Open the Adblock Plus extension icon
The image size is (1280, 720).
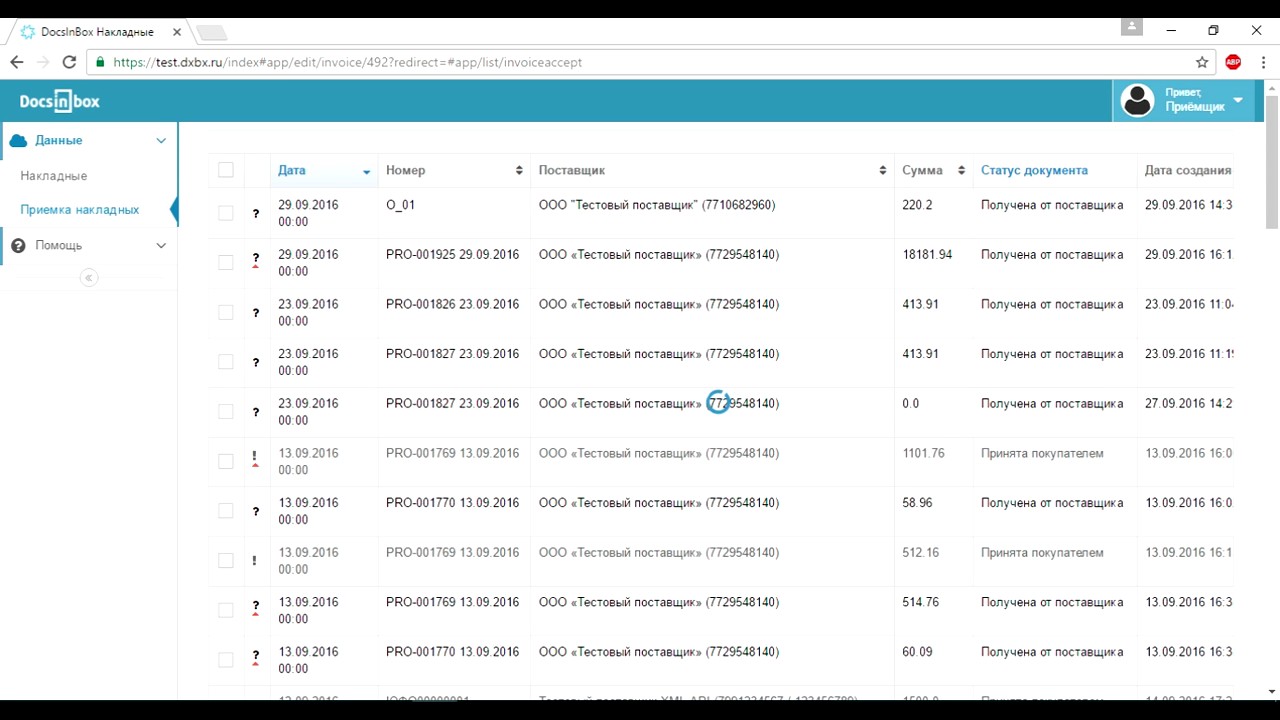pyautogui.click(x=1233, y=62)
